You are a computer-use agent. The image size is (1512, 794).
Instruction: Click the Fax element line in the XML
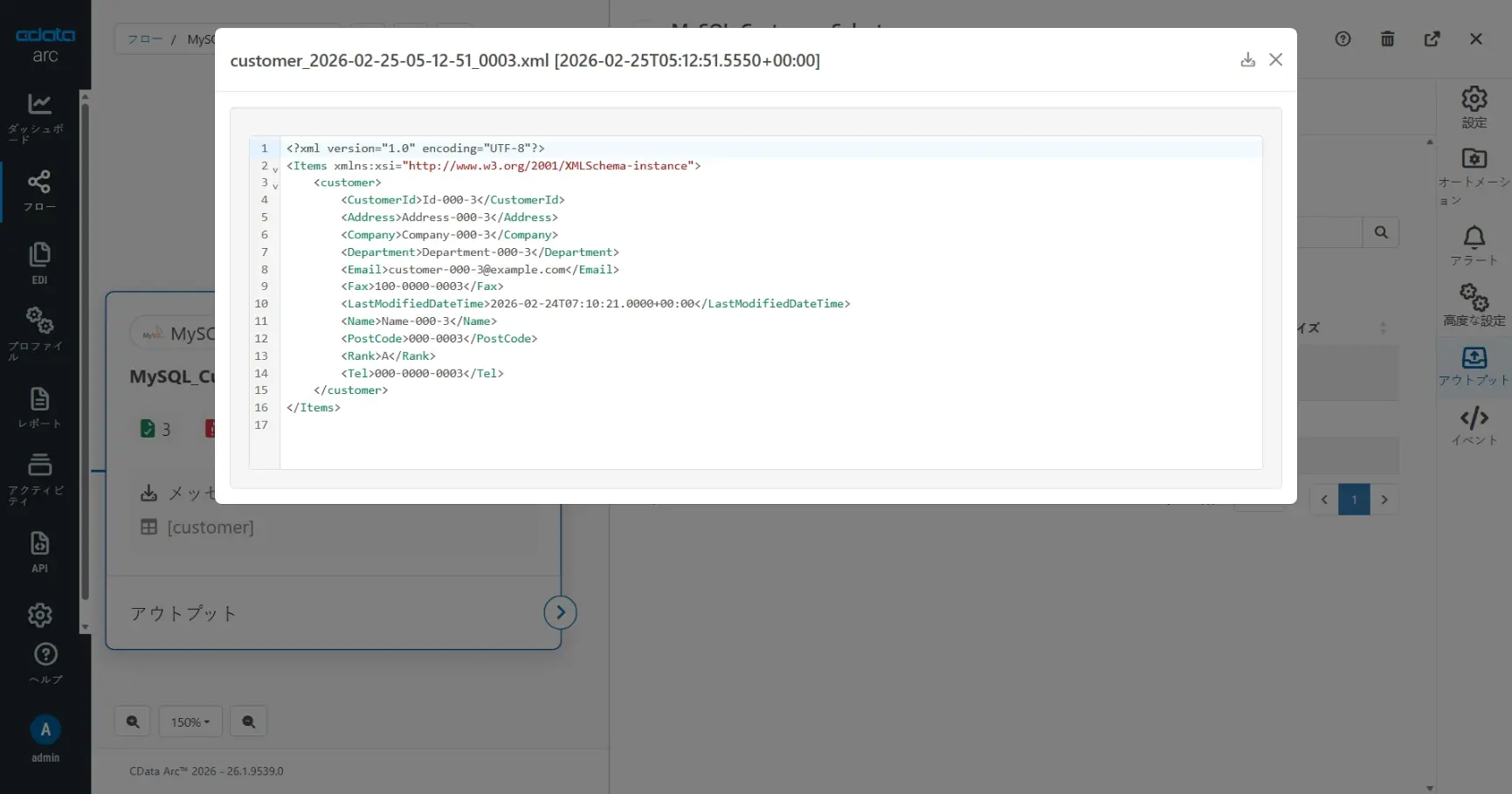422,287
